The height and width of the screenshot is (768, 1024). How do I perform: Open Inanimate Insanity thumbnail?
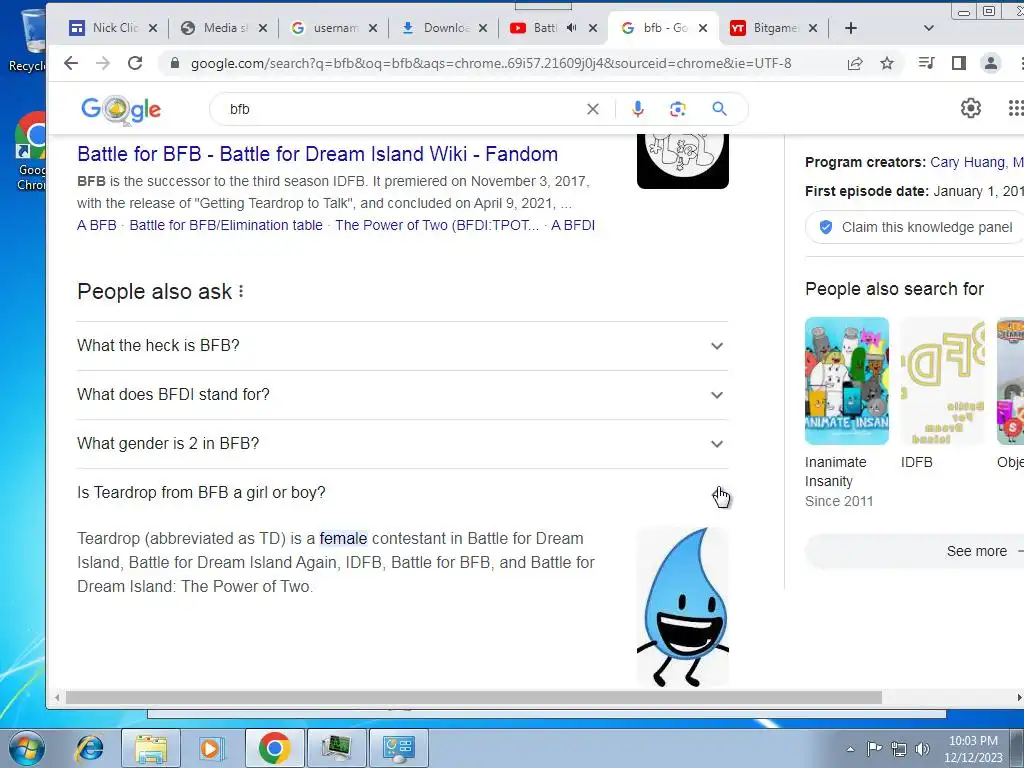click(847, 381)
